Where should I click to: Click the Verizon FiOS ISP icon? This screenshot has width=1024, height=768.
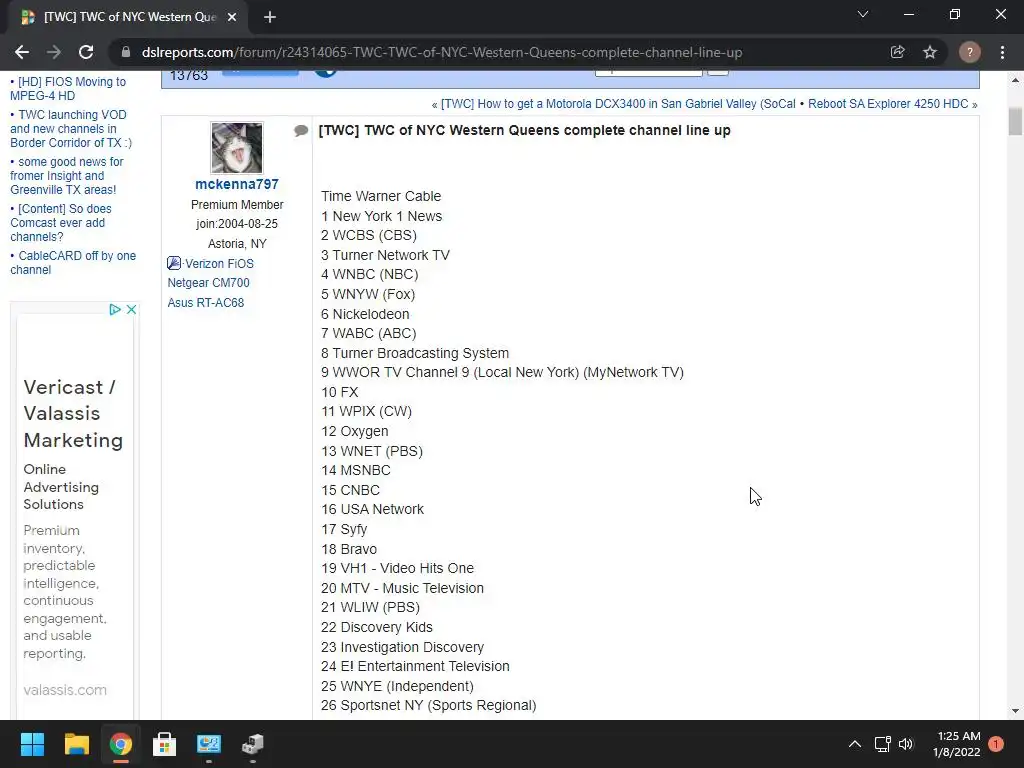pyautogui.click(x=174, y=263)
